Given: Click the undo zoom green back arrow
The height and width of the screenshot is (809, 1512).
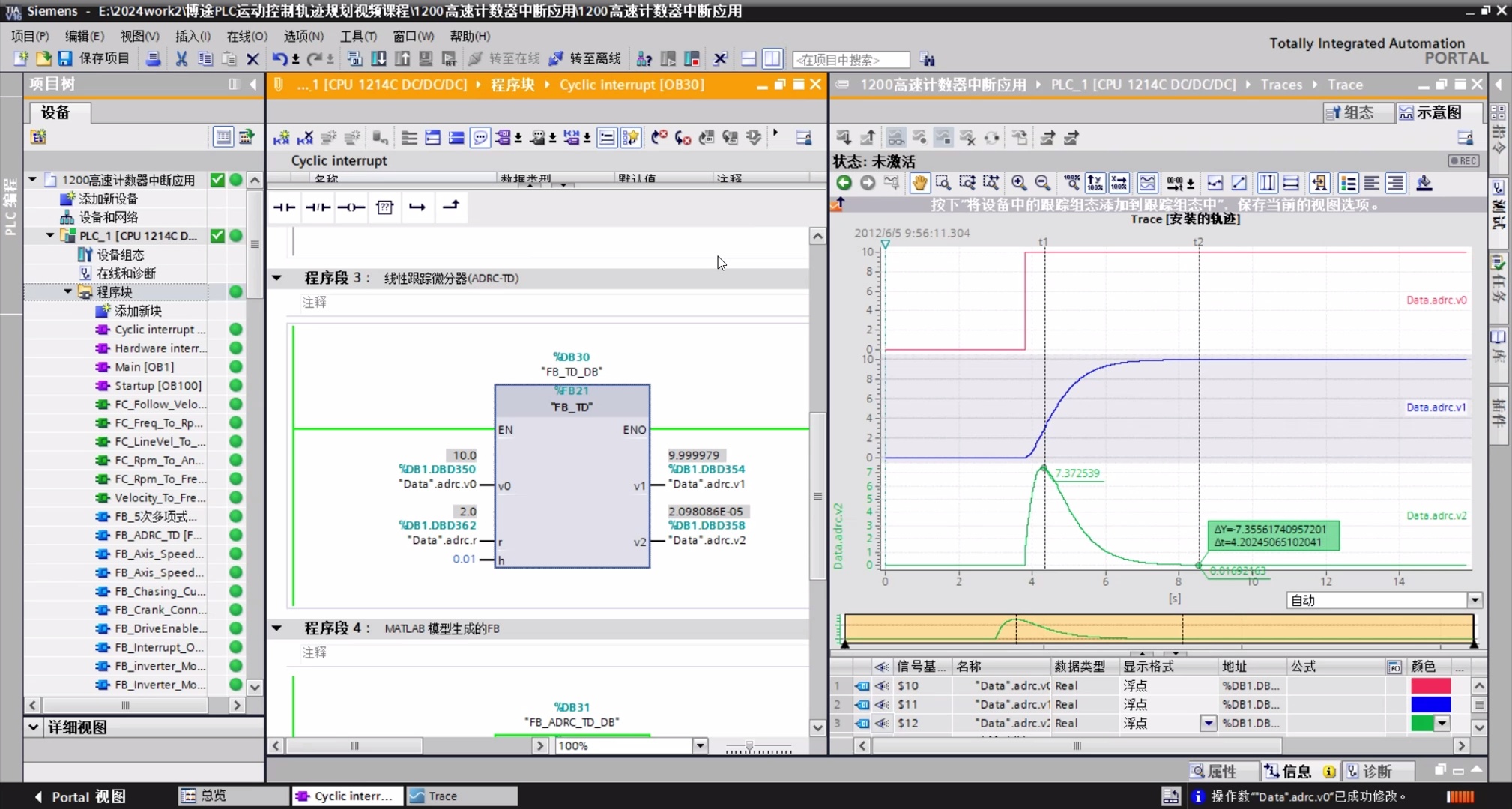Looking at the screenshot, I should click(x=844, y=183).
